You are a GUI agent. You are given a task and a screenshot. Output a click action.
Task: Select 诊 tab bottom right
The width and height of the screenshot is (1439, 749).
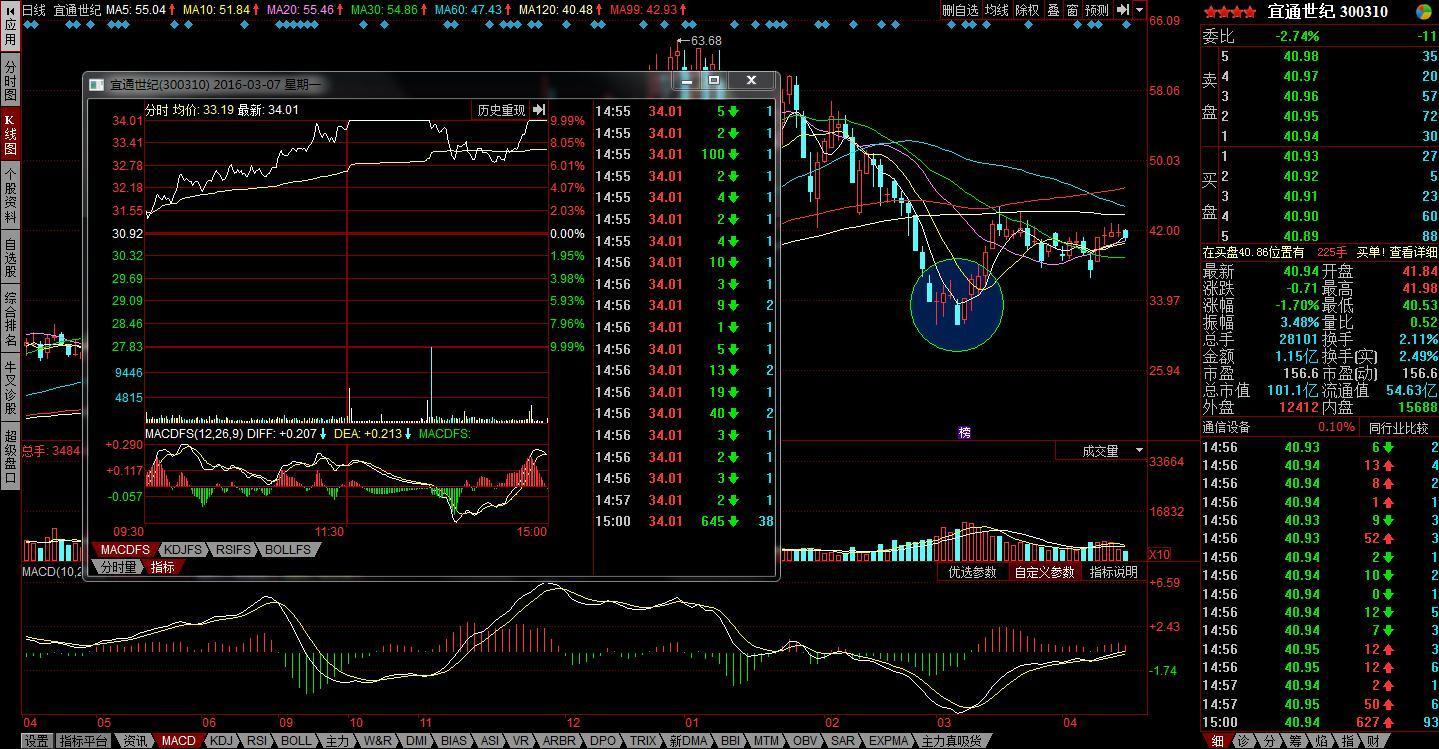point(1243,741)
